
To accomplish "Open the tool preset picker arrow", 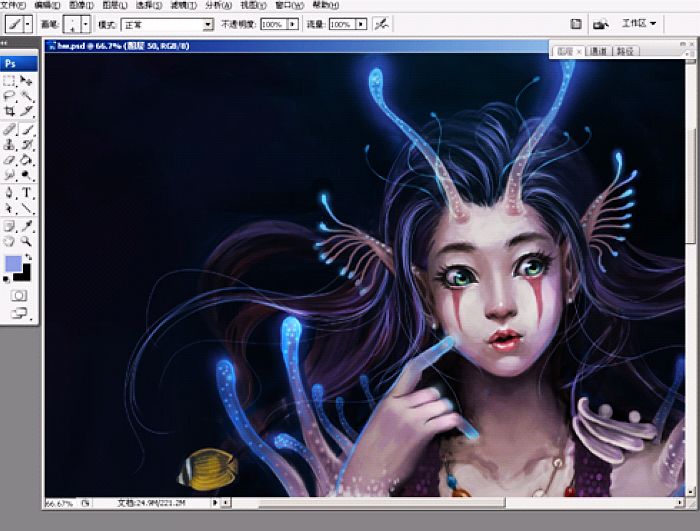I will point(28,24).
